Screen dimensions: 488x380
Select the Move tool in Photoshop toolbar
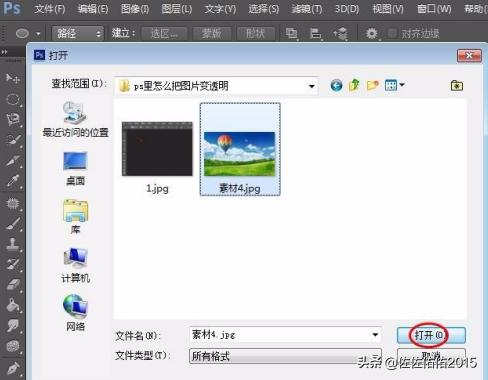pos(12,79)
